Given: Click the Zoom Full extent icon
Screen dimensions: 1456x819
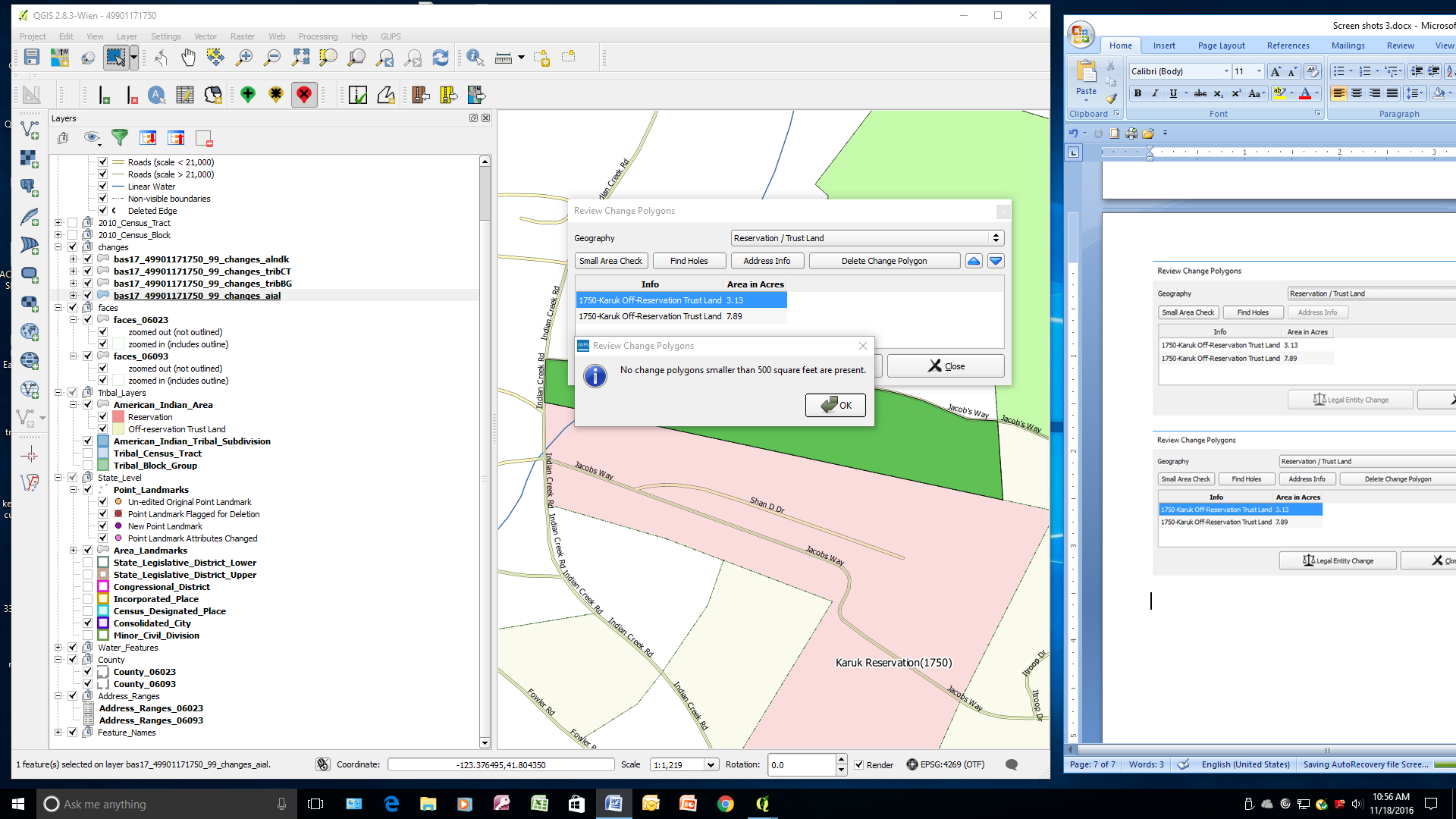Looking at the screenshot, I should [x=300, y=58].
